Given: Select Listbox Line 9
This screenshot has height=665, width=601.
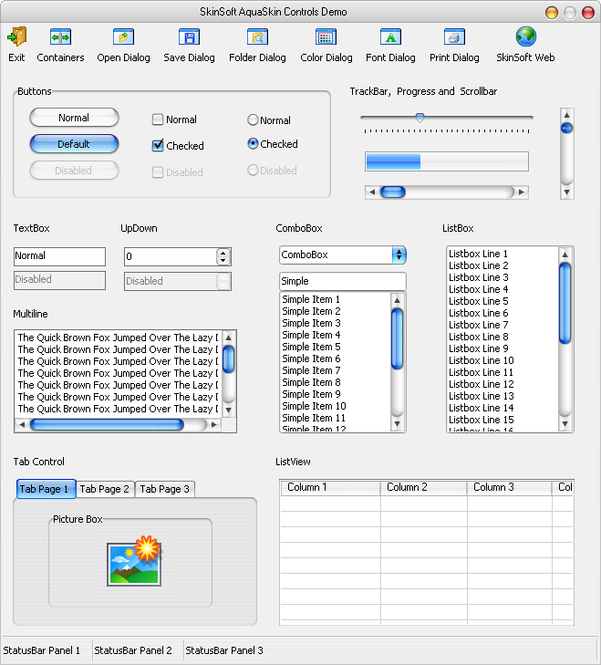Looking at the screenshot, I should point(478,349).
